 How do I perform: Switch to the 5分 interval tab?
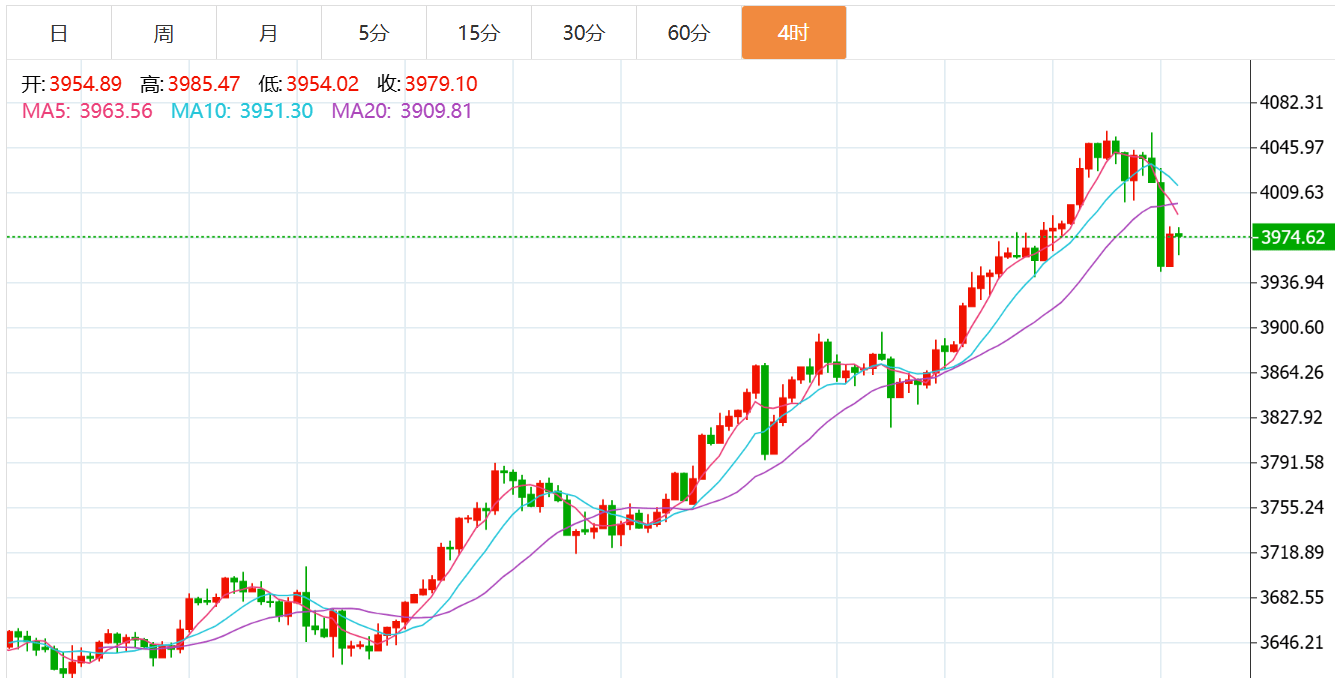coord(374,33)
